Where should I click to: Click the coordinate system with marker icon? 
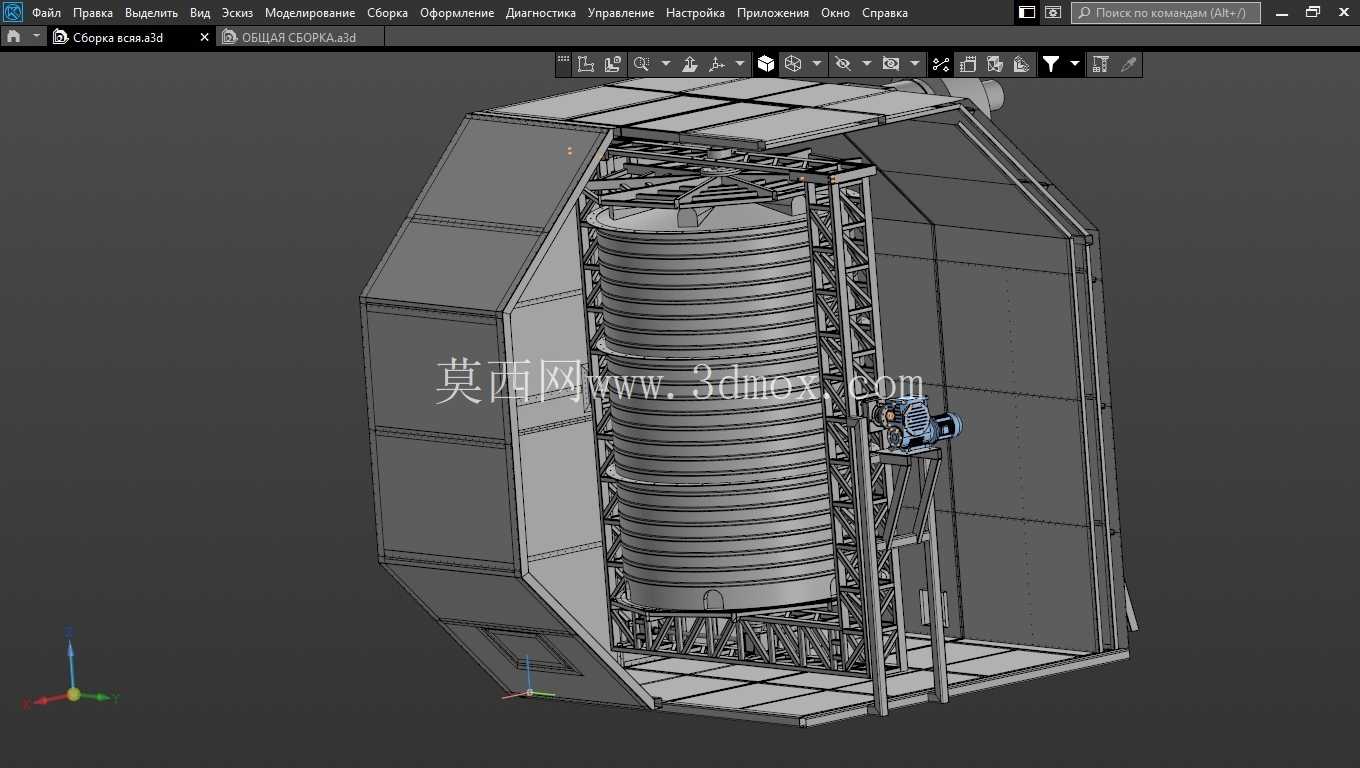pyautogui.click(x=613, y=64)
